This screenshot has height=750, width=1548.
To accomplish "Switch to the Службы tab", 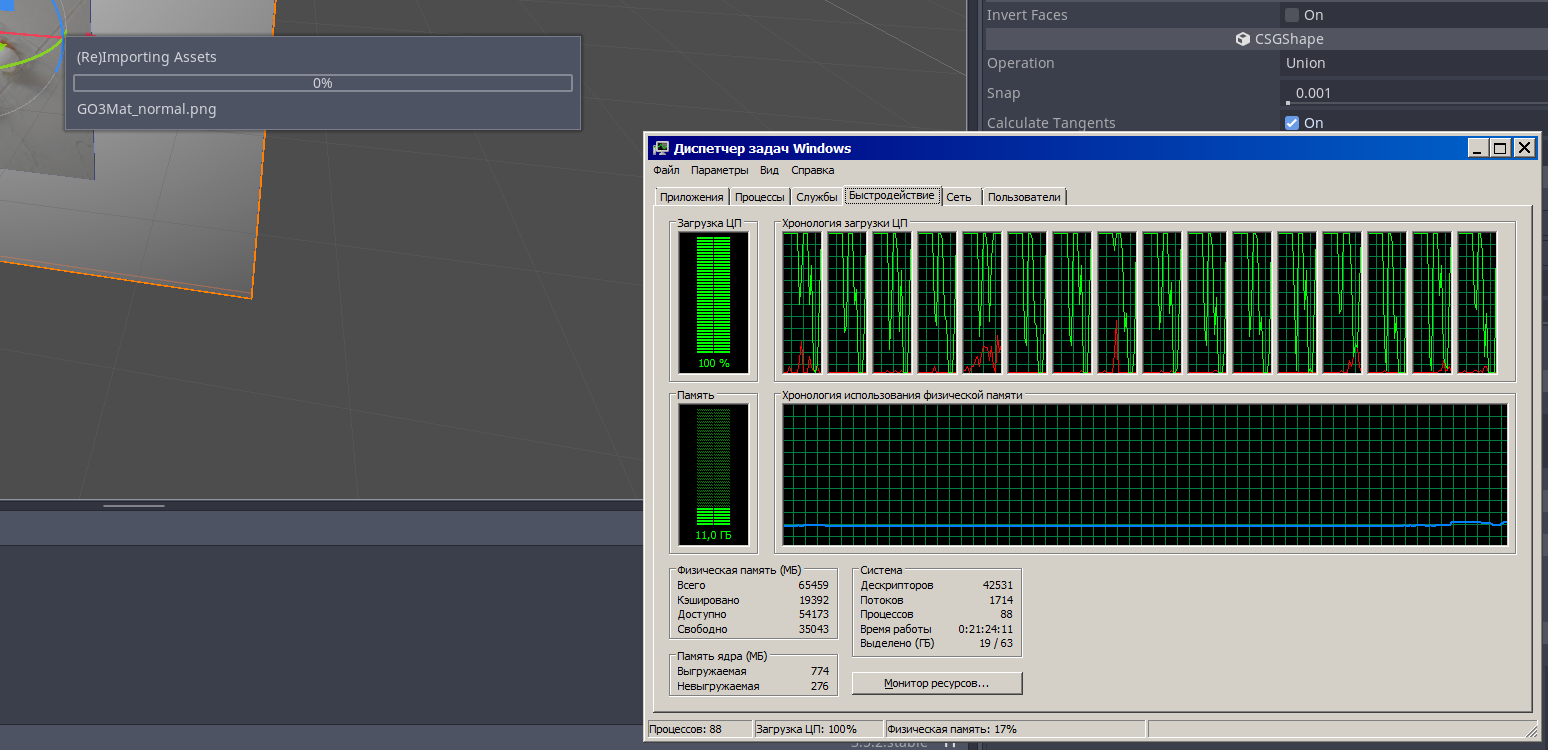I will click(817, 197).
